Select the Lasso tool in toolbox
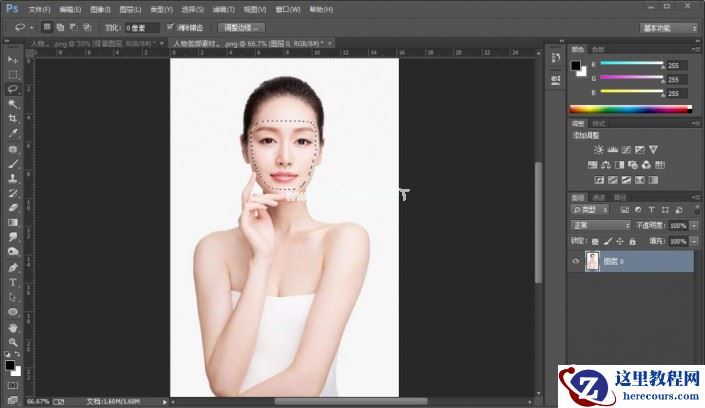This screenshot has width=705, height=408. click(13, 89)
